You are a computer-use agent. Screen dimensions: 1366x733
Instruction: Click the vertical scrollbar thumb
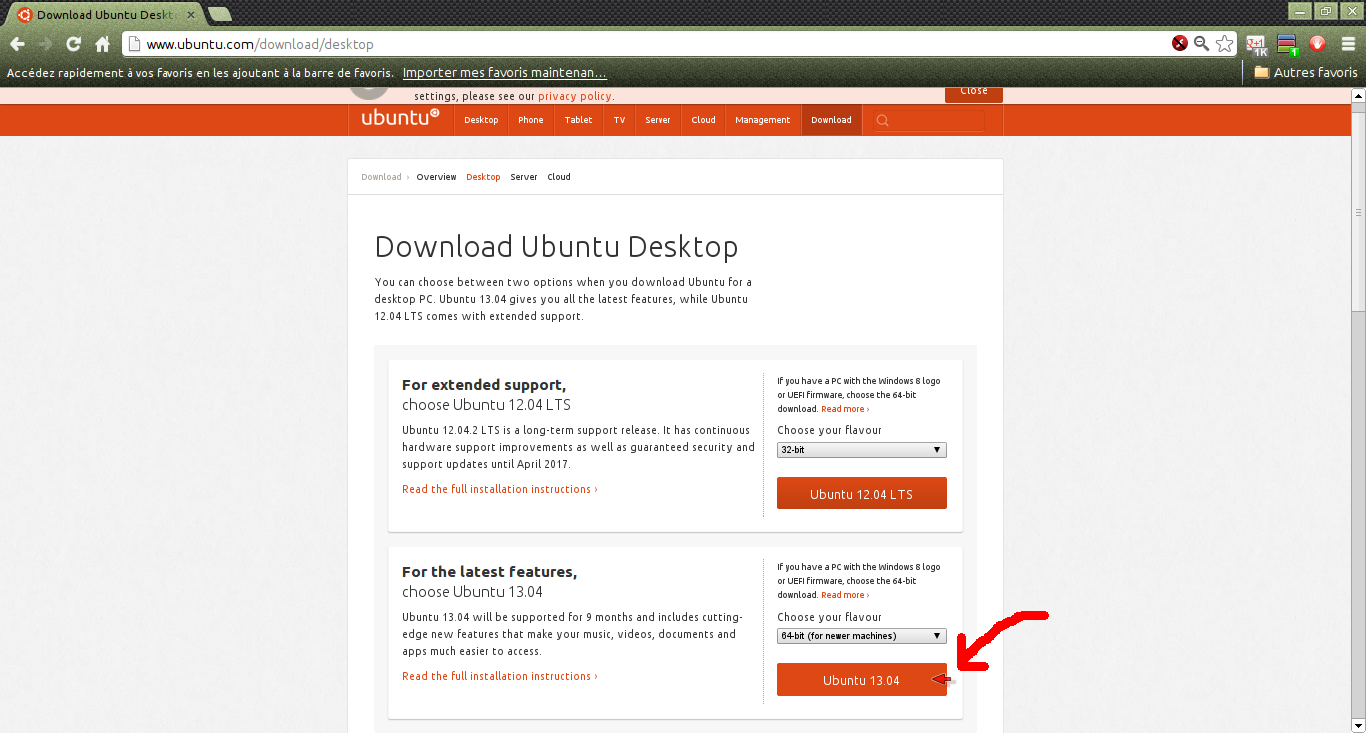coord(1358,212)
